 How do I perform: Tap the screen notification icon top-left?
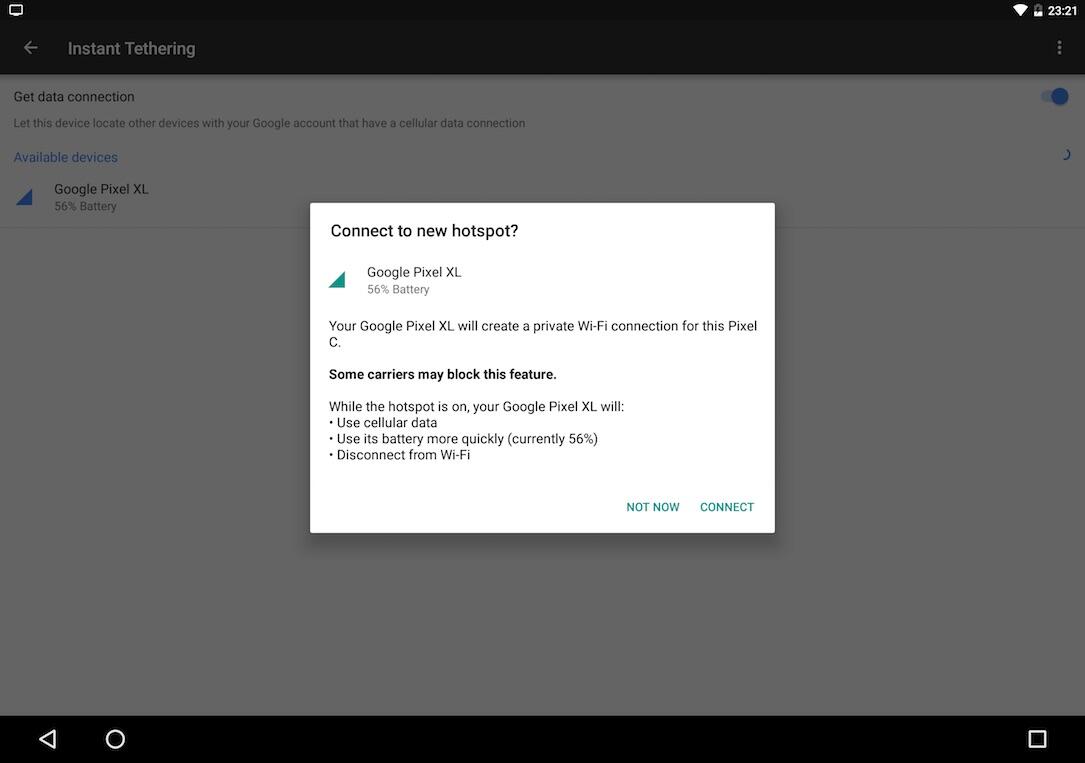(x=16, y=10)
